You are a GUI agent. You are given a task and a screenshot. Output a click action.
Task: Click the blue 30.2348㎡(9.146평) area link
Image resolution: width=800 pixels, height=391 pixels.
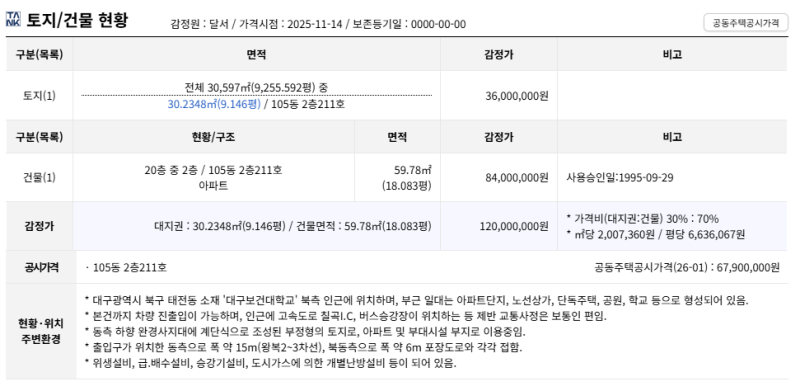pyautogui.click(x=214, y=105)
